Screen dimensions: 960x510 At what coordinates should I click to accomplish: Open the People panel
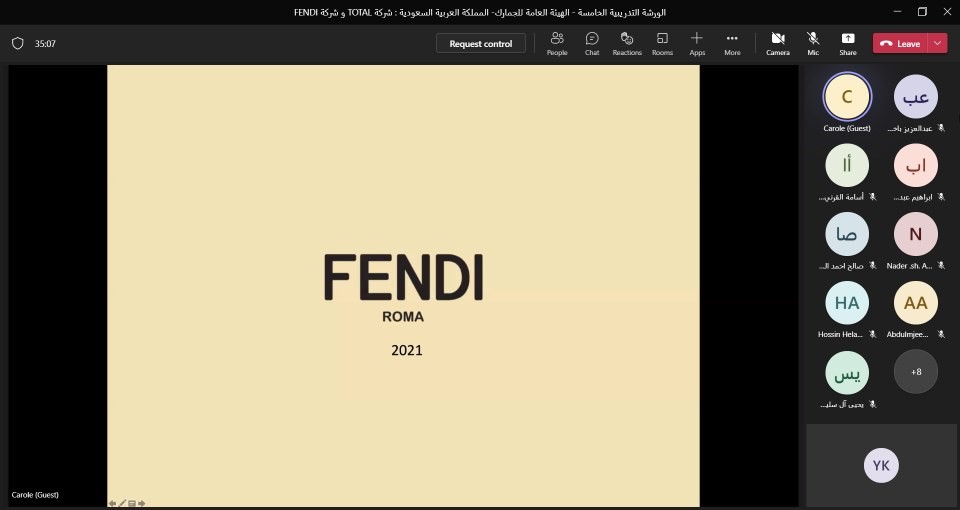pyautogui.click(x=557, y=43)
